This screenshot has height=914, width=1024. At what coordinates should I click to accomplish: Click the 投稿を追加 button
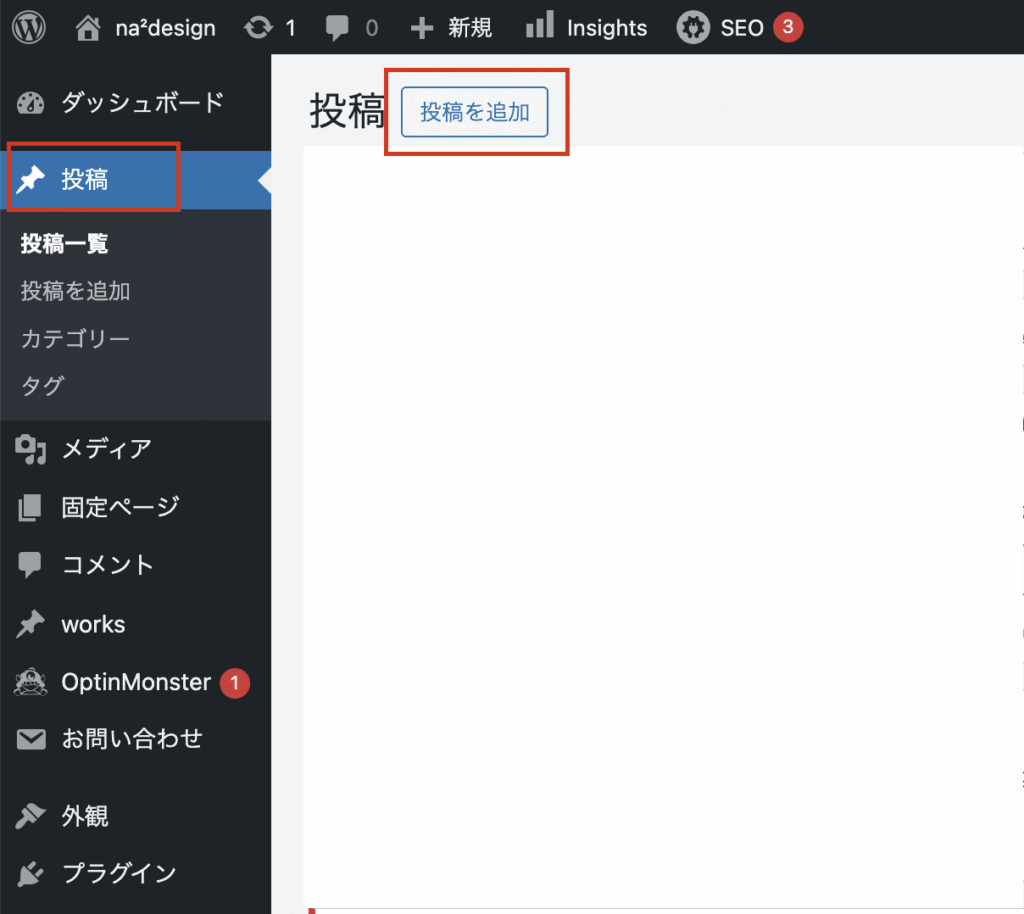click(473, 112)
